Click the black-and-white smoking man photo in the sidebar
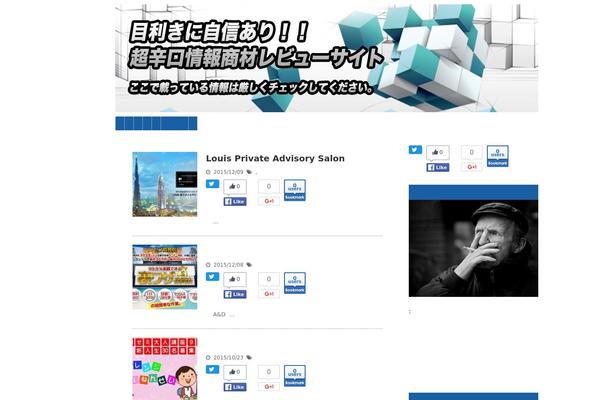 (473, 248)
